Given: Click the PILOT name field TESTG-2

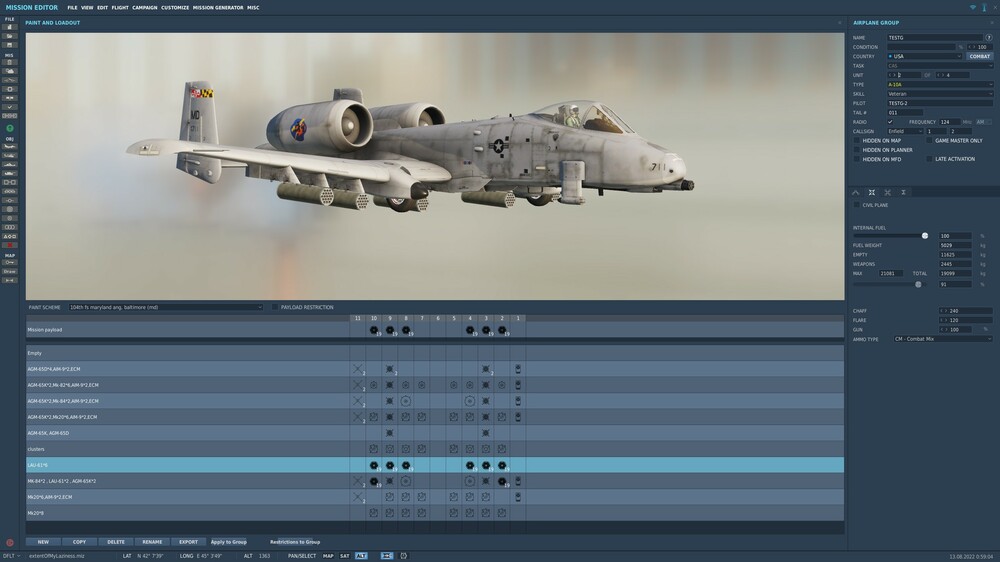Looking at the screenshot, I should pyautogui.click(x=939, y=103).
